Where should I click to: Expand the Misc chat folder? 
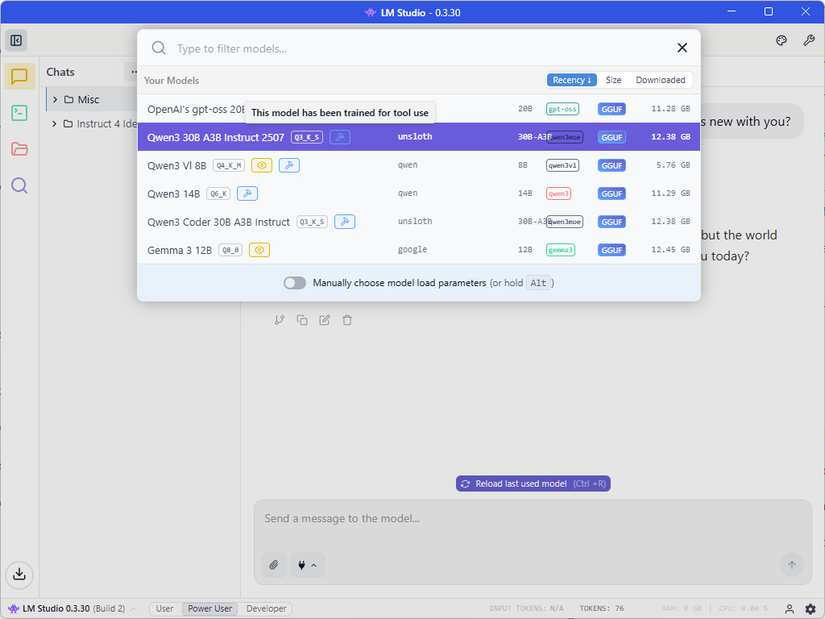click(x=54, y=100)
